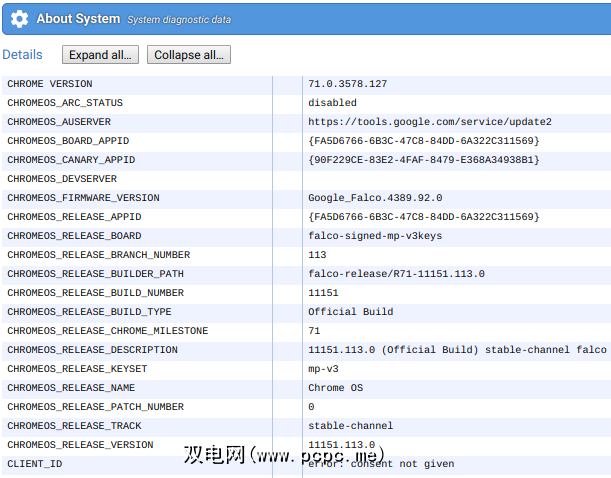Viewport: 611px width, 478px height.
Task: Click the falco-release/R71-11151.113.0 value
Action: click(x=396, y=274)
